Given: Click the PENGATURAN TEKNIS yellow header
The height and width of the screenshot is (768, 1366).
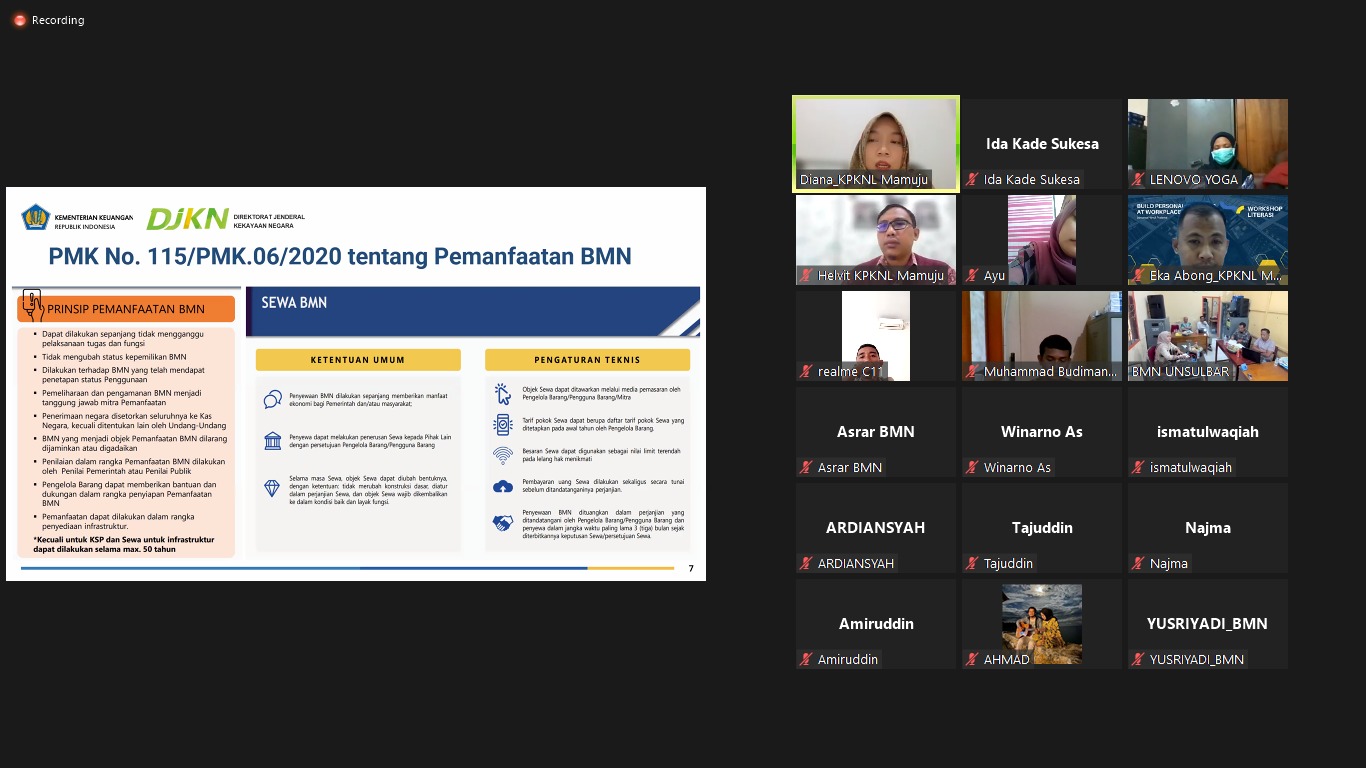Looking at the screenshot, I should click(x=587, y=360).
